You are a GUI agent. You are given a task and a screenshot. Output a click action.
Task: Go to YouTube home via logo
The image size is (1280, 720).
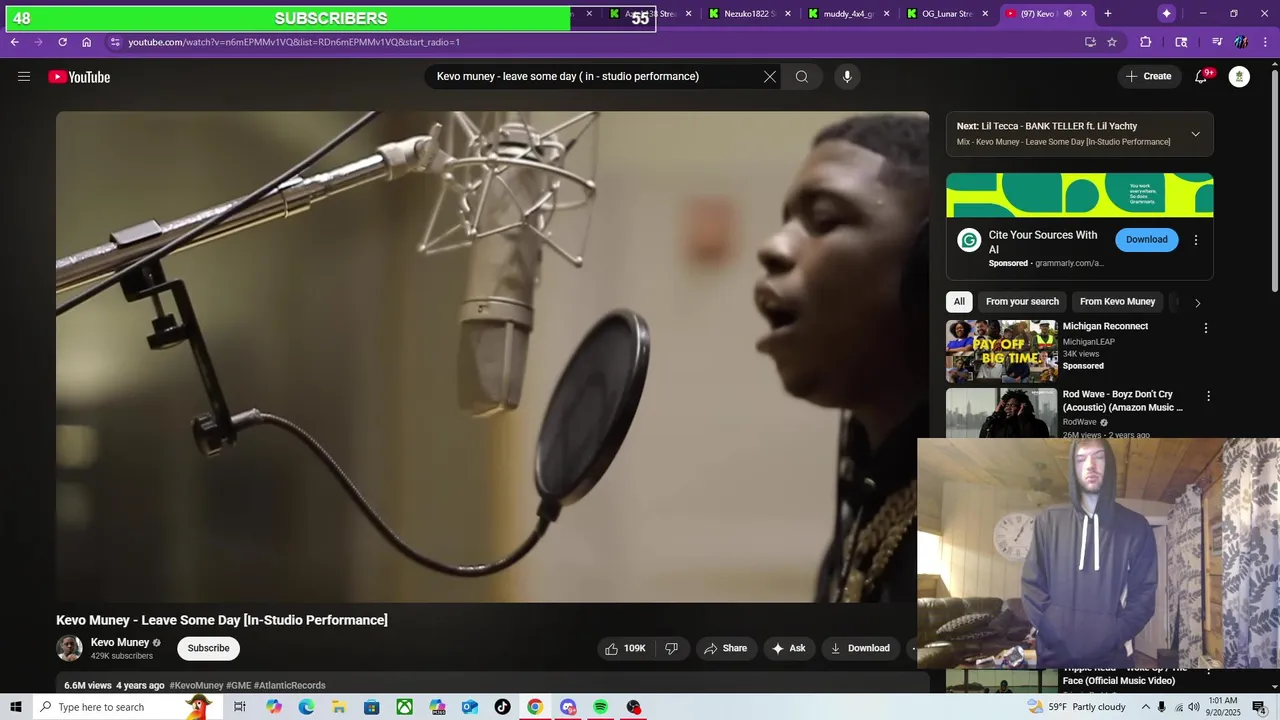(x=79, y=77)
